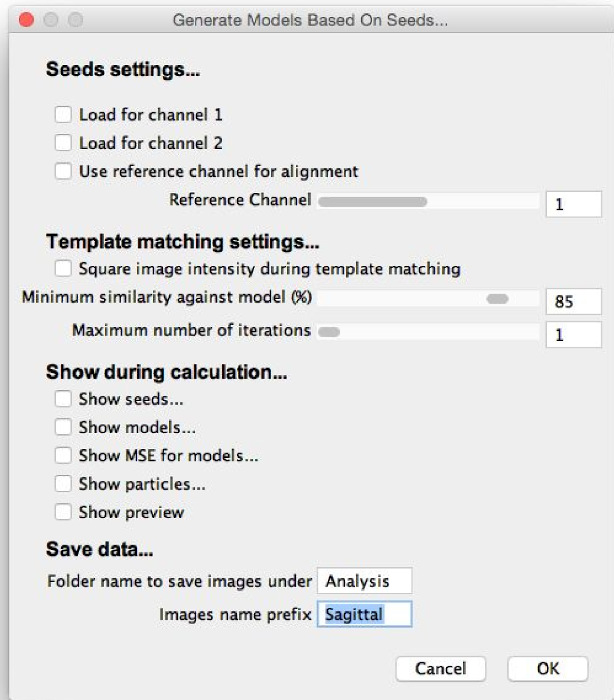Close the dialog with red window button

tap(27, 19)
